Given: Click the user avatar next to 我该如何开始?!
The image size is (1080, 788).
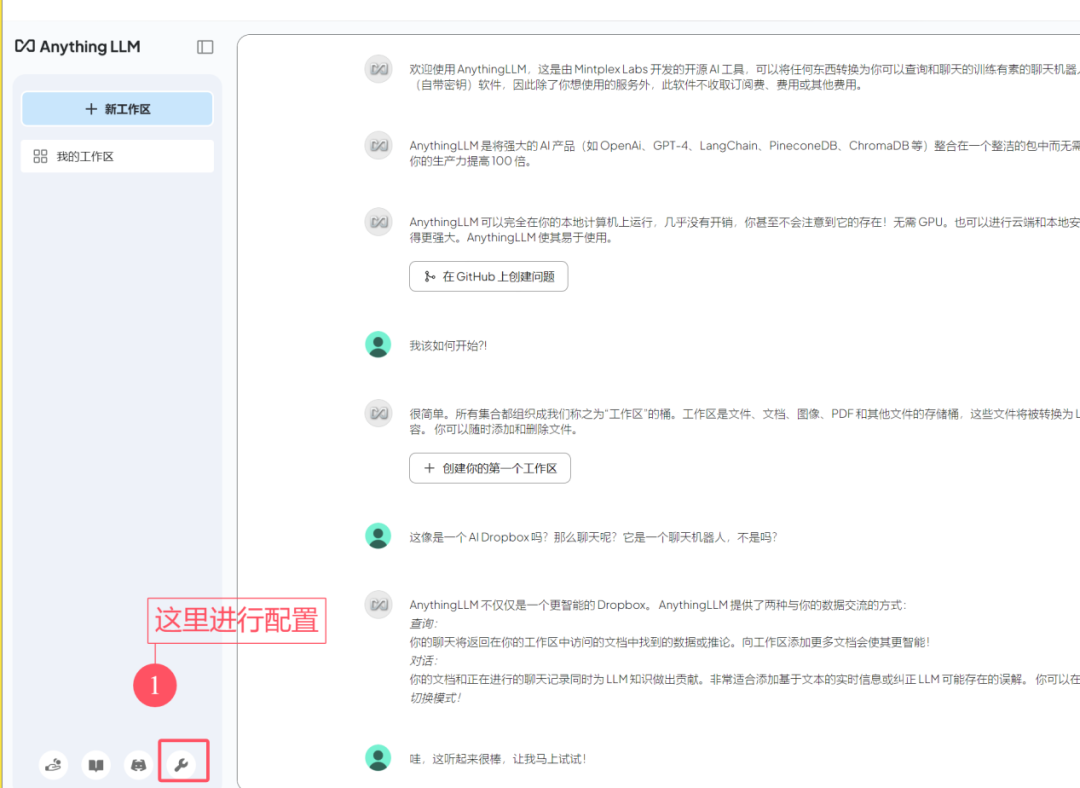Looking at the screenshot, I should click(x=378, y=344).
